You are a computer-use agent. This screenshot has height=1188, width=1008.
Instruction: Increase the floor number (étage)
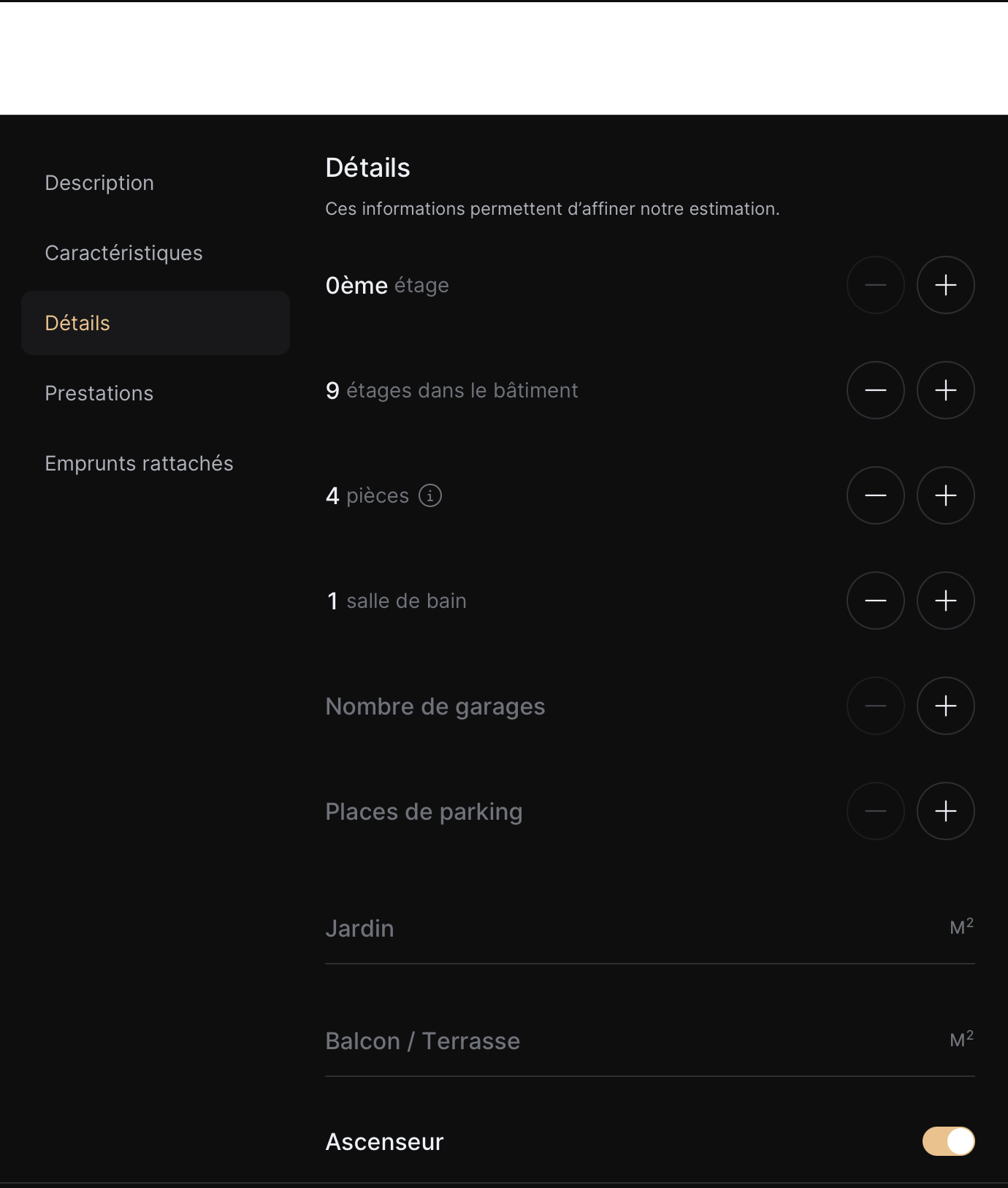(x=945, y=285)
